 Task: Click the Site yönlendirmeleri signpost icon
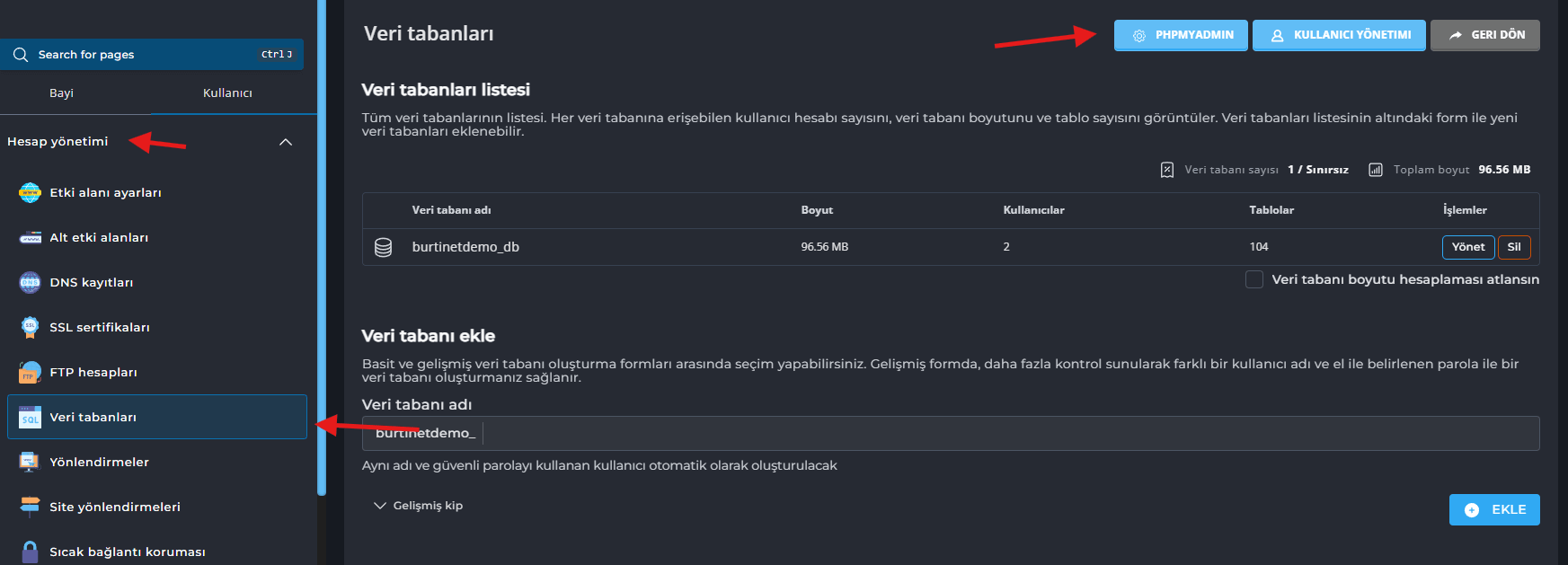tap(30, 507)
